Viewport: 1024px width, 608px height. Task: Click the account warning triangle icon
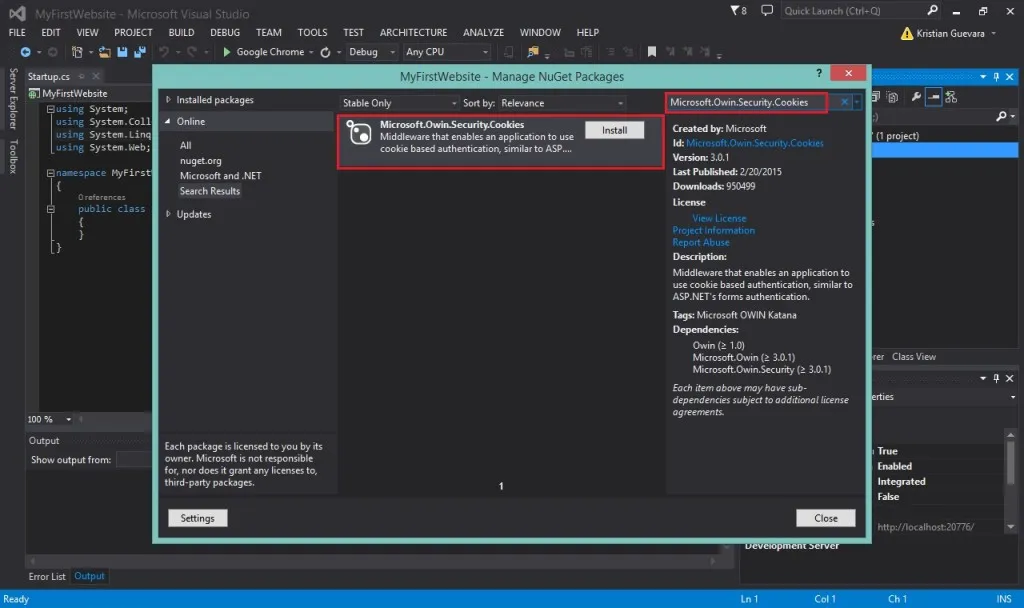[x=906, y=33]
